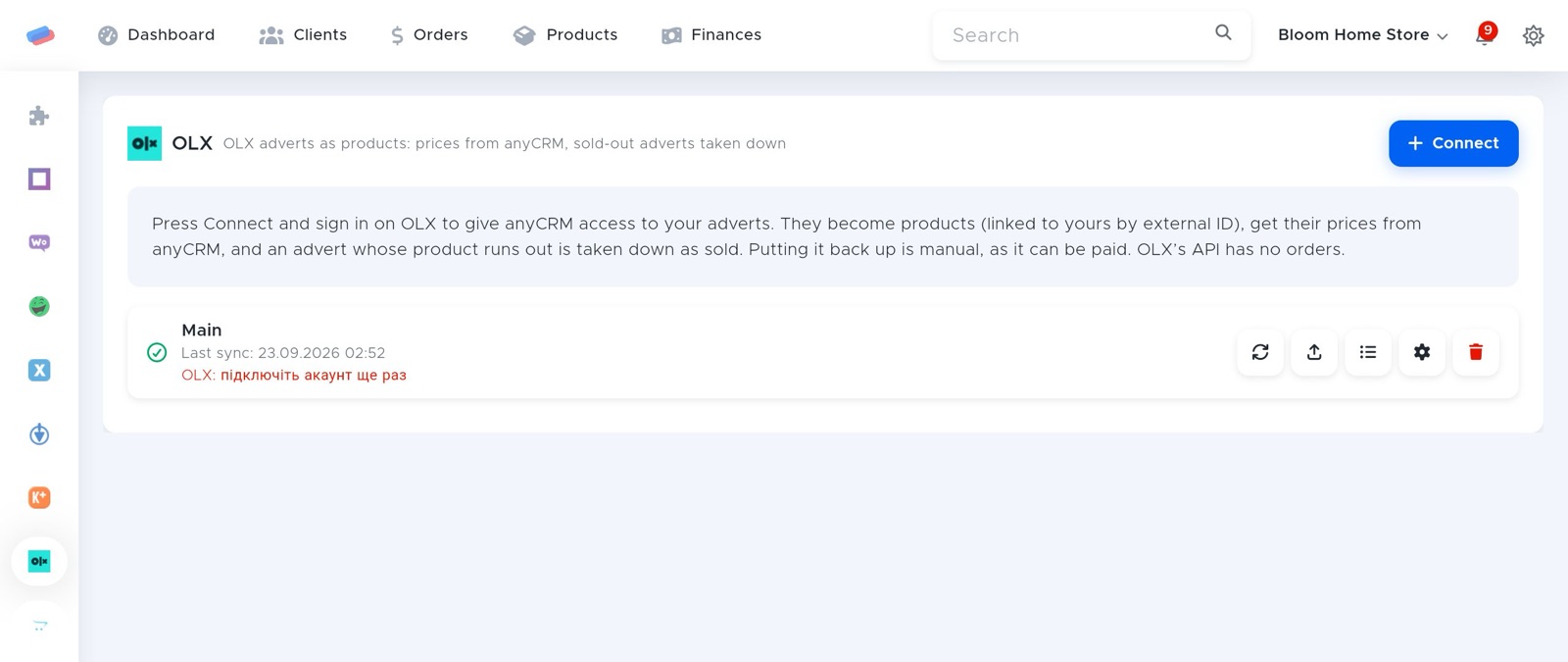The width and height of the screenshot is (1568, 662).
Task: Open settings gear in top bar
Action: click(x=1534, y=35)
